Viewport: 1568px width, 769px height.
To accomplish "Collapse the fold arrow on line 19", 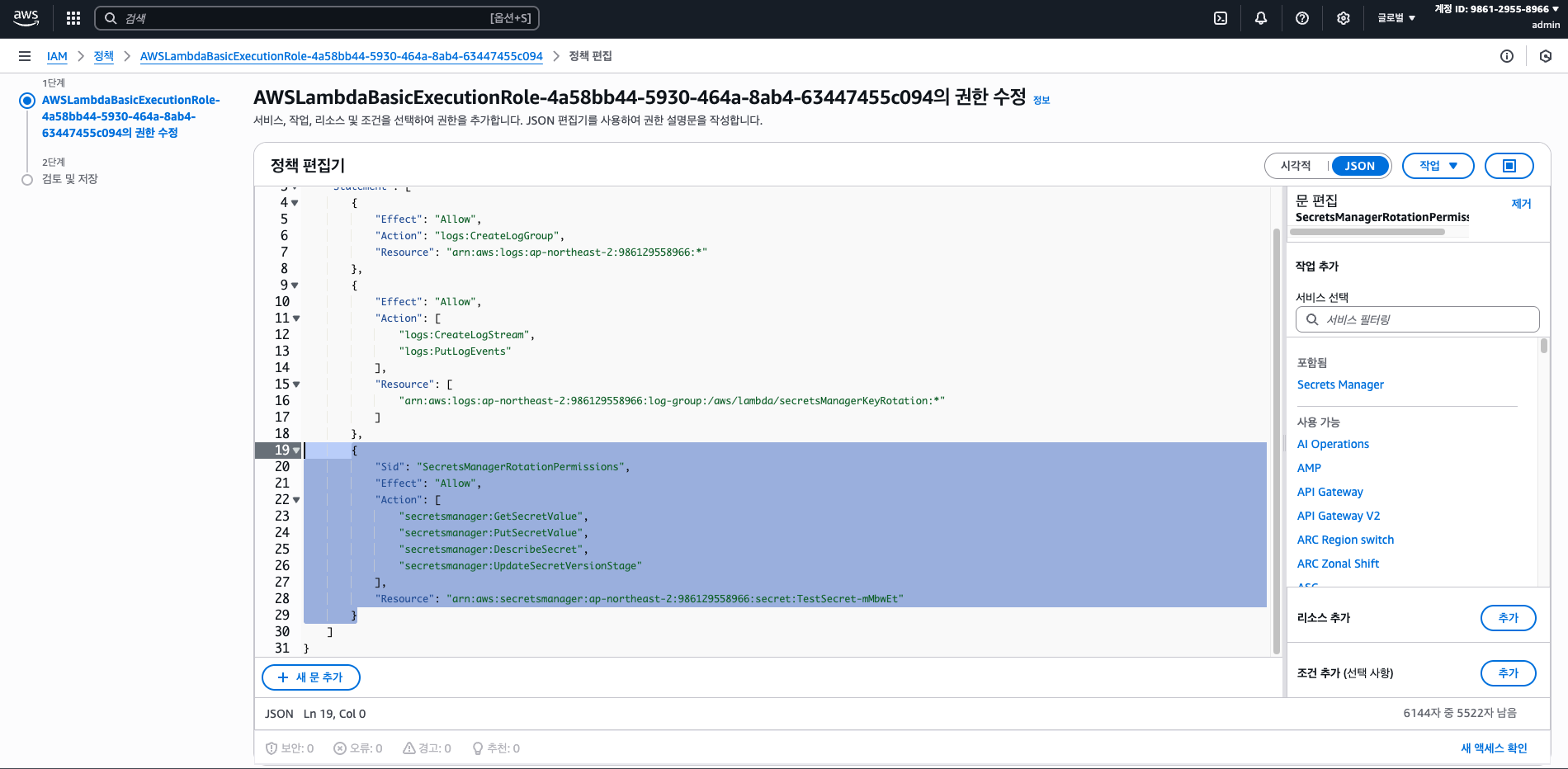I will 296,451.
